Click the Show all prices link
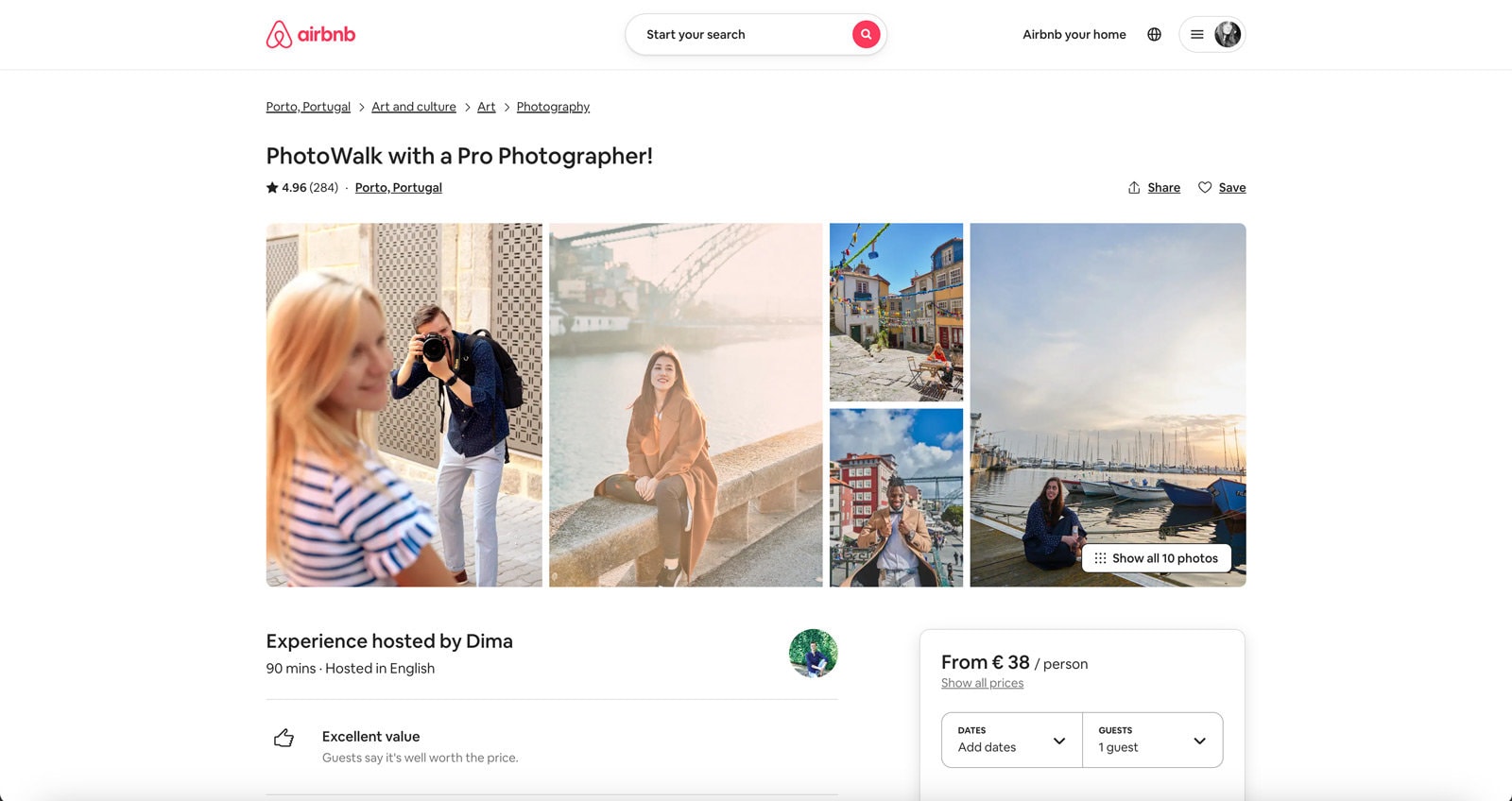 point(982,683)
